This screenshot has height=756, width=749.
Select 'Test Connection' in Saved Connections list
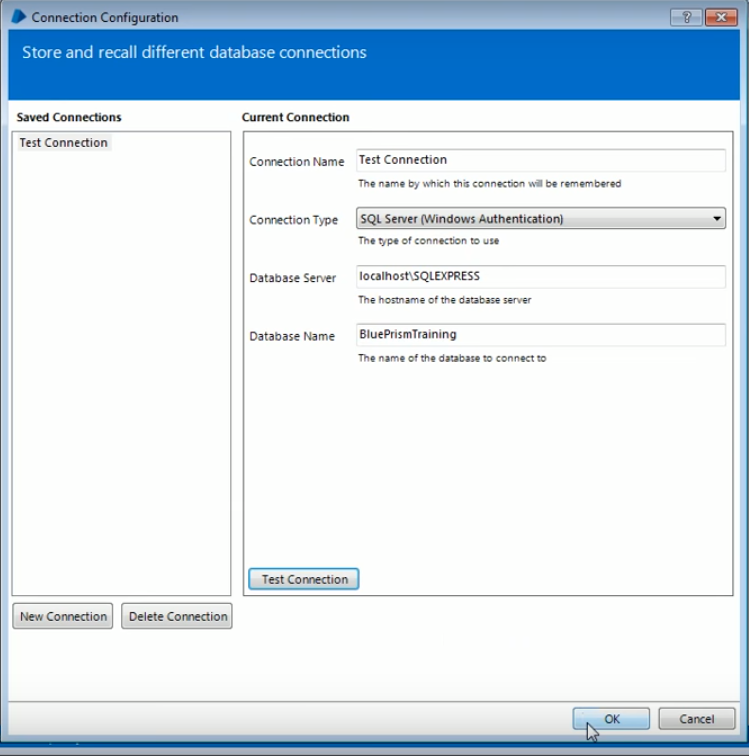63,143
